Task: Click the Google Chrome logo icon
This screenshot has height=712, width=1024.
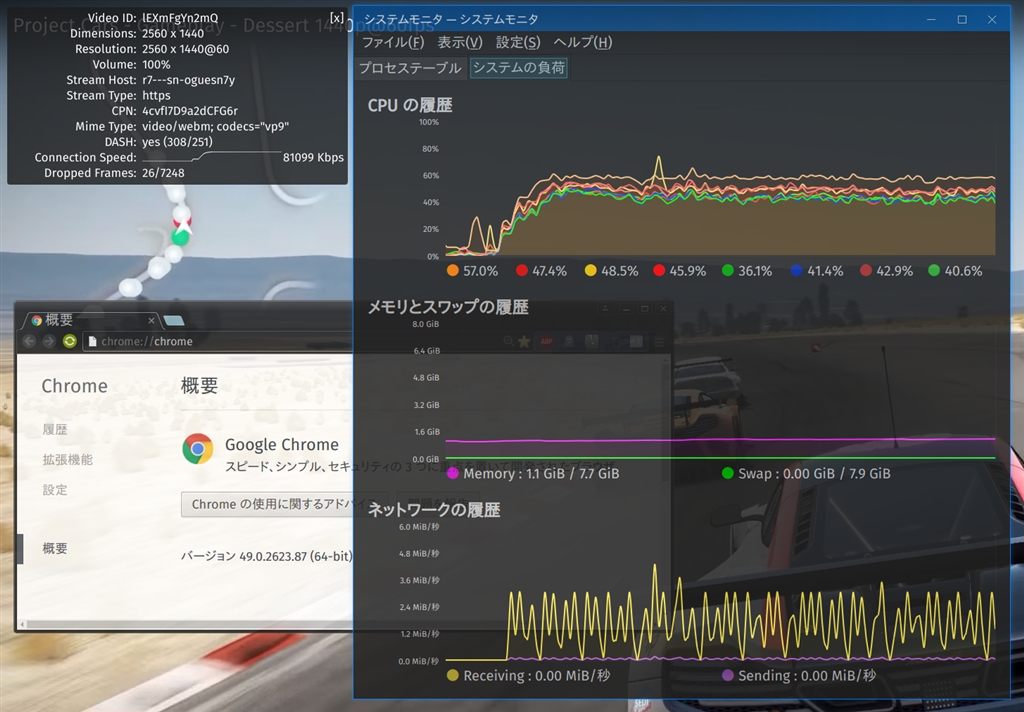Action: [198, 449]
